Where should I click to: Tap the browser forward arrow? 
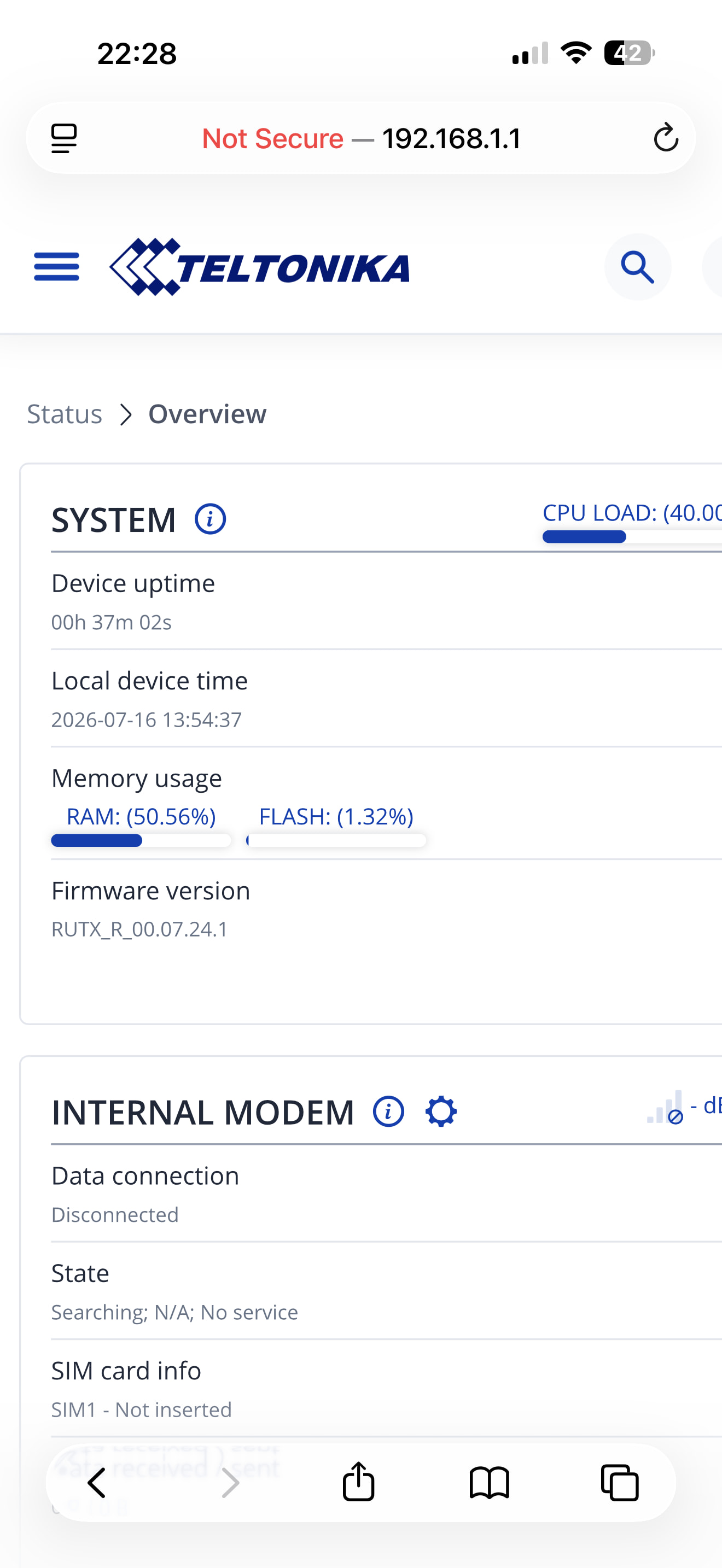(x=230, y=1482)
